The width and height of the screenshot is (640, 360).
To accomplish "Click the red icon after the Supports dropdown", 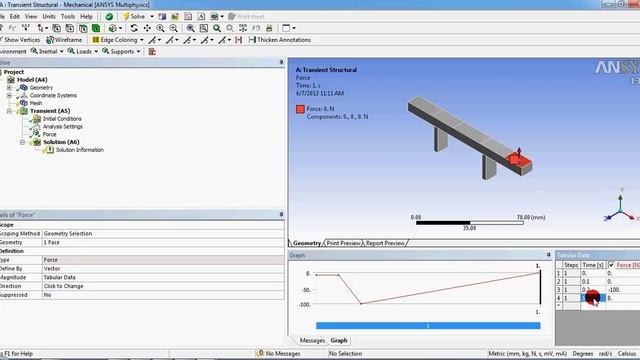I will [152, 51].
